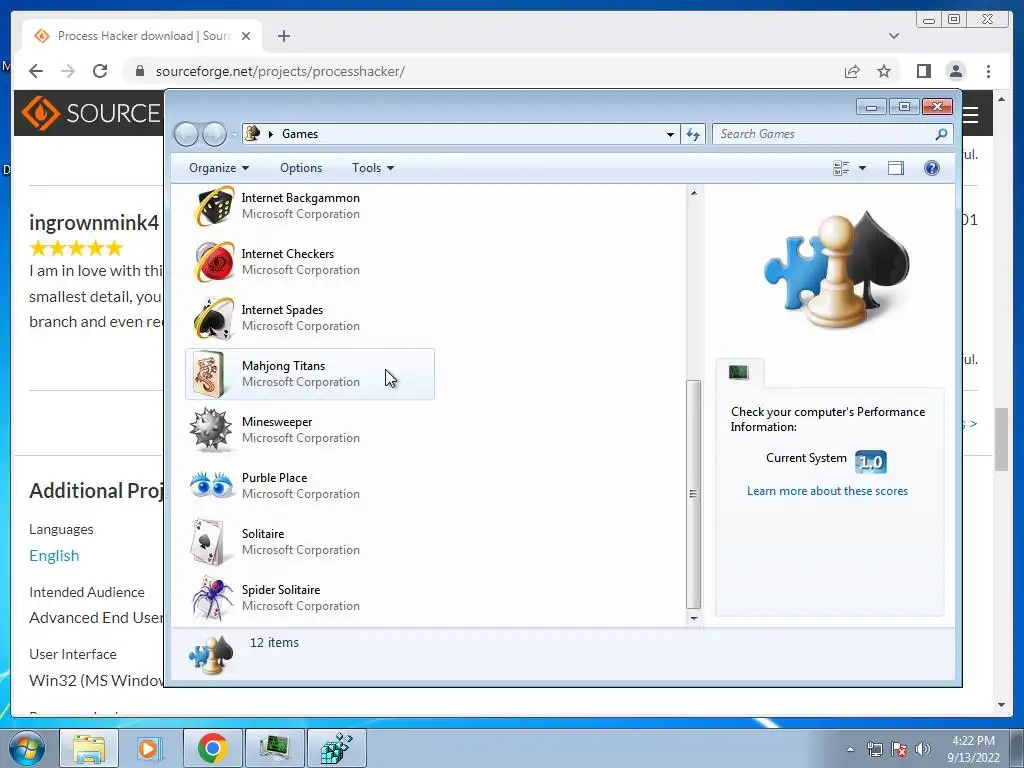This screenshot has height=768, width=1024.
Task: Click Games list scrollbar down arrow
Action: 694,618
